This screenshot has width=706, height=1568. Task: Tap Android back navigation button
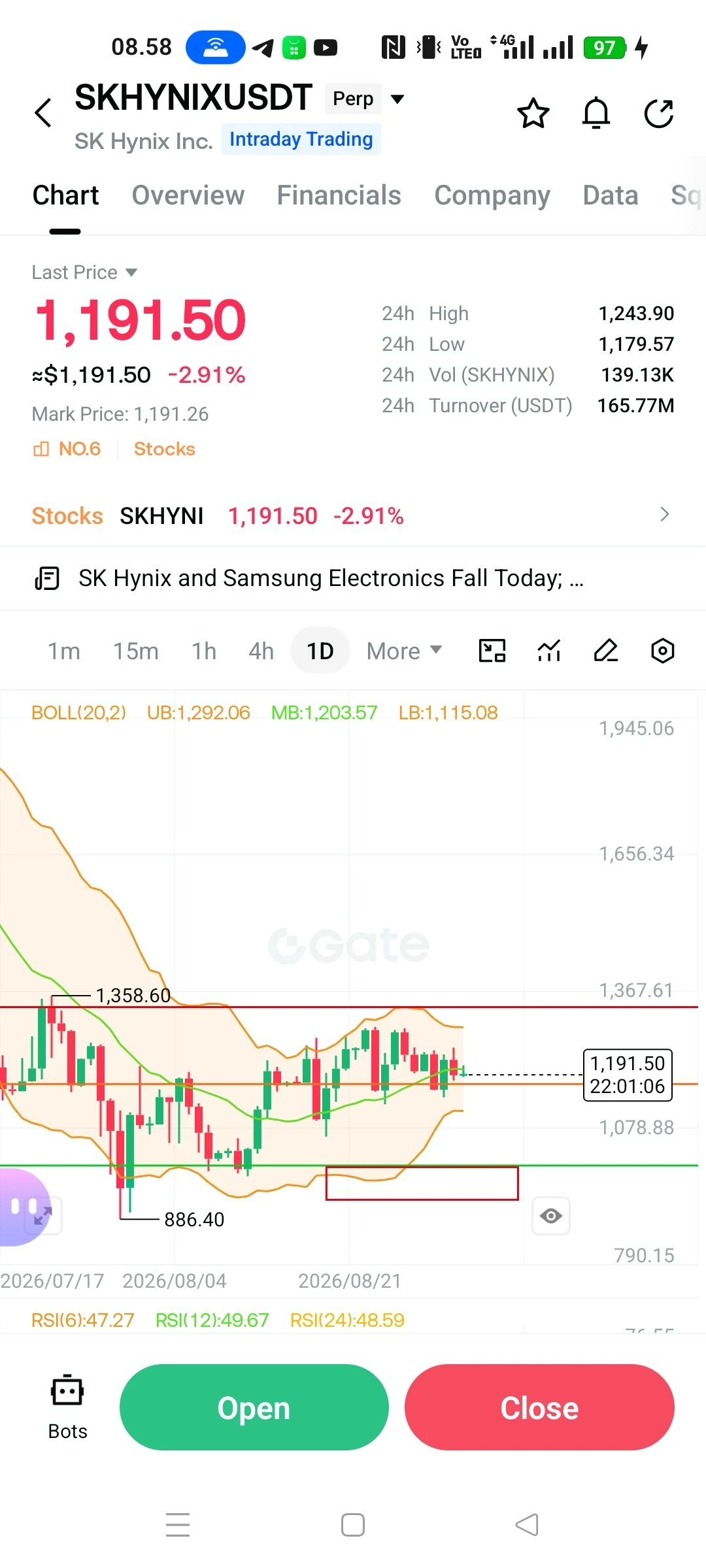527,1525
